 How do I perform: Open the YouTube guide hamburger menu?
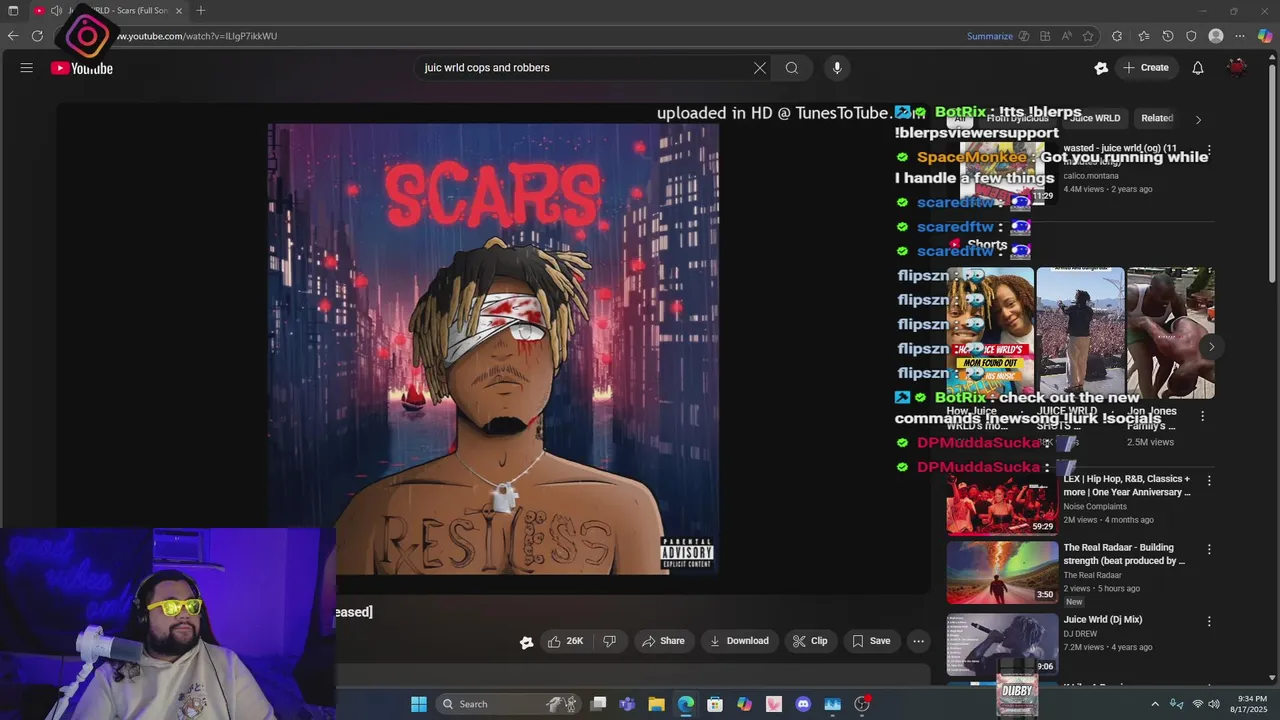click(x=27, y=68)
